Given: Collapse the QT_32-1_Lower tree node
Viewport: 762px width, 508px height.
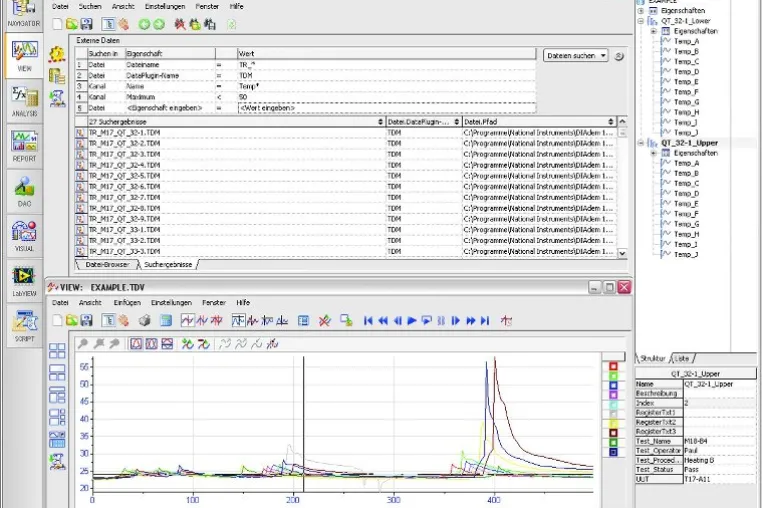Looking at the screenshot, I should point(641,21).
